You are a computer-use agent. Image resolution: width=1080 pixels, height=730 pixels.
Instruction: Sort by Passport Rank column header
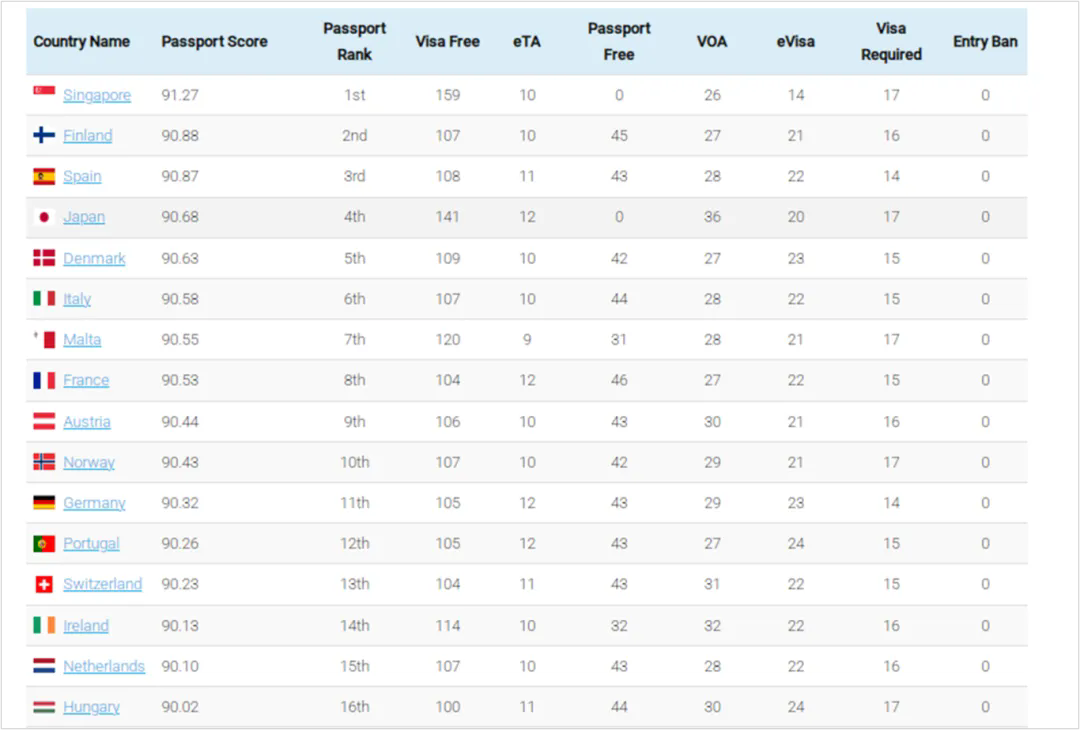pyautogui.click(x=355, y=41)
